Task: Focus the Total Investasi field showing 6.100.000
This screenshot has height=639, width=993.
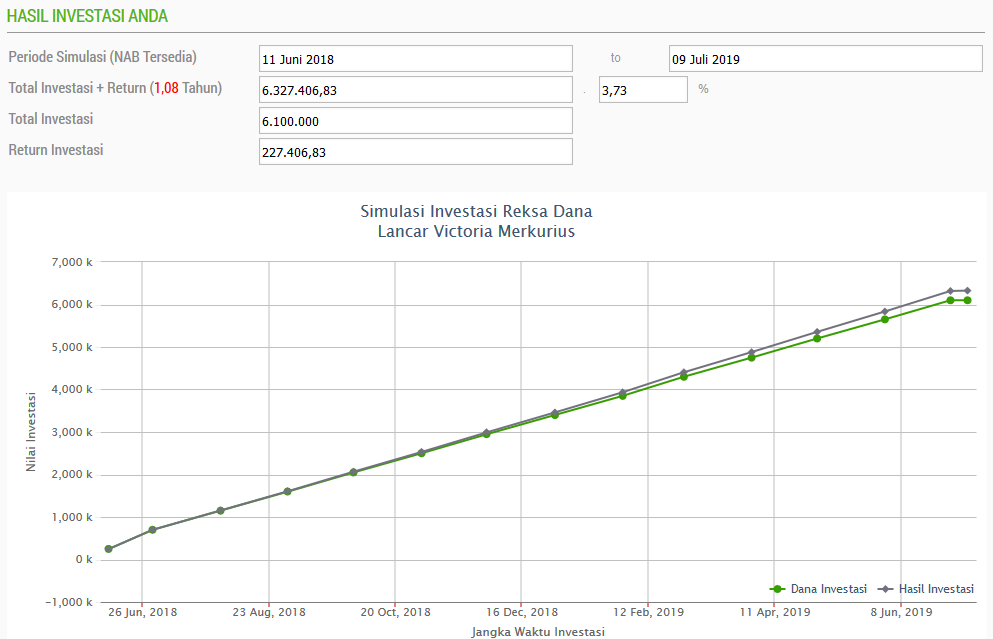Action: [x=415, y=121]
